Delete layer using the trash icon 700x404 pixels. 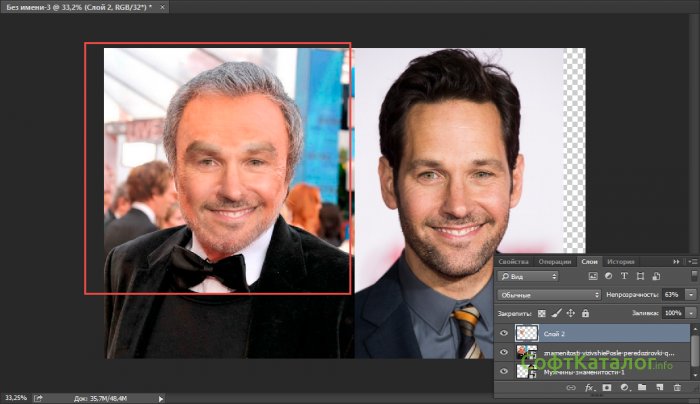[x=677, y=387]
